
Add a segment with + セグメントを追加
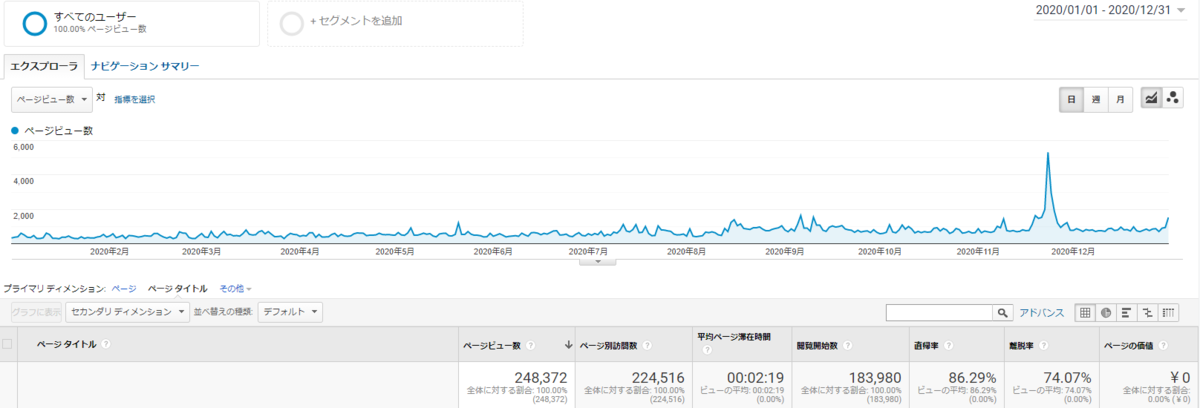(394, 23)
